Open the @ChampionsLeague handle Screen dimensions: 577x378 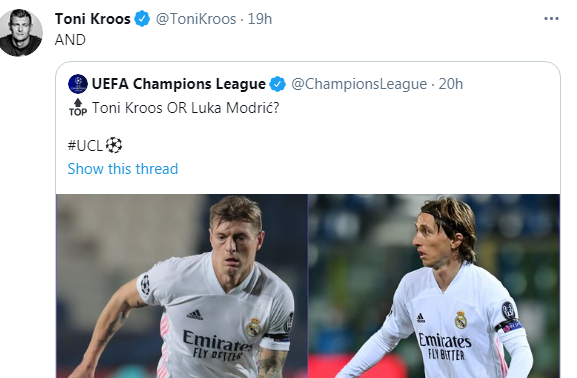click(x=359, y=84)
